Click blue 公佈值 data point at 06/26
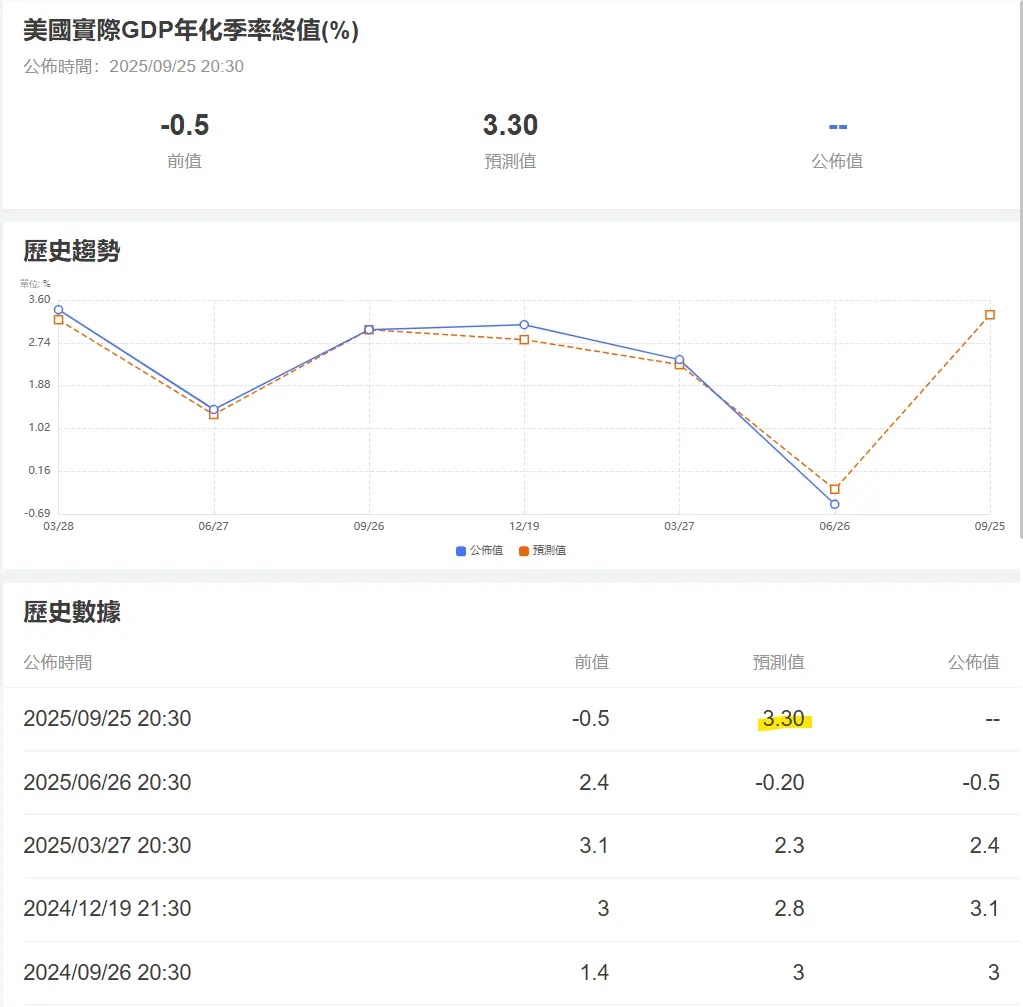Image resolution: width=1023 pixels, height=1007 pixels. [x=834, y=504]
